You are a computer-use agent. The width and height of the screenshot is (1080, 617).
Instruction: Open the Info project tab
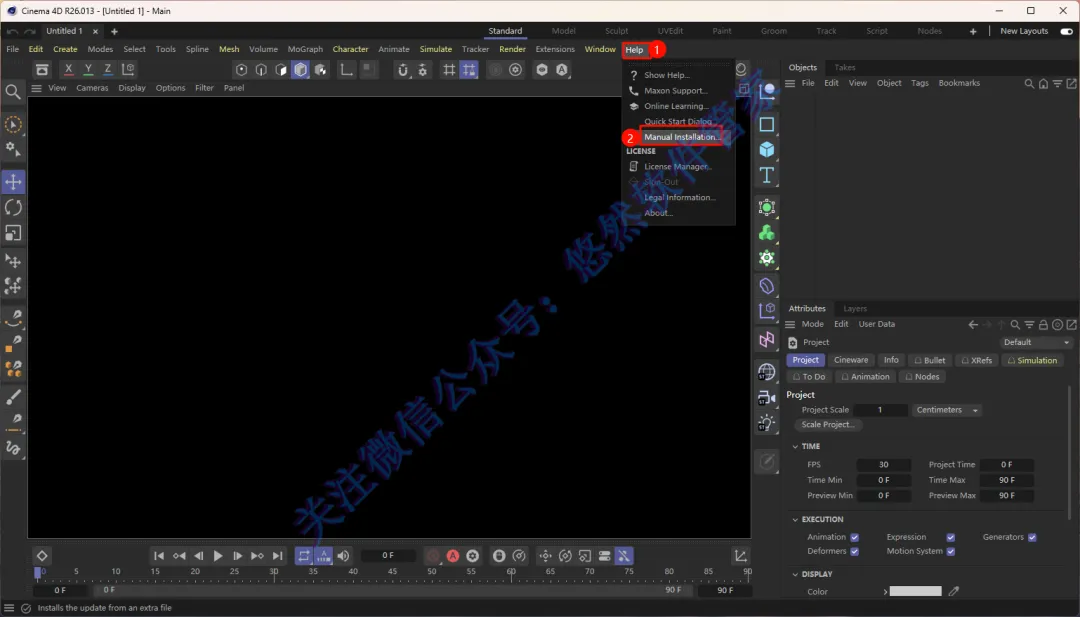coord(891,360)
